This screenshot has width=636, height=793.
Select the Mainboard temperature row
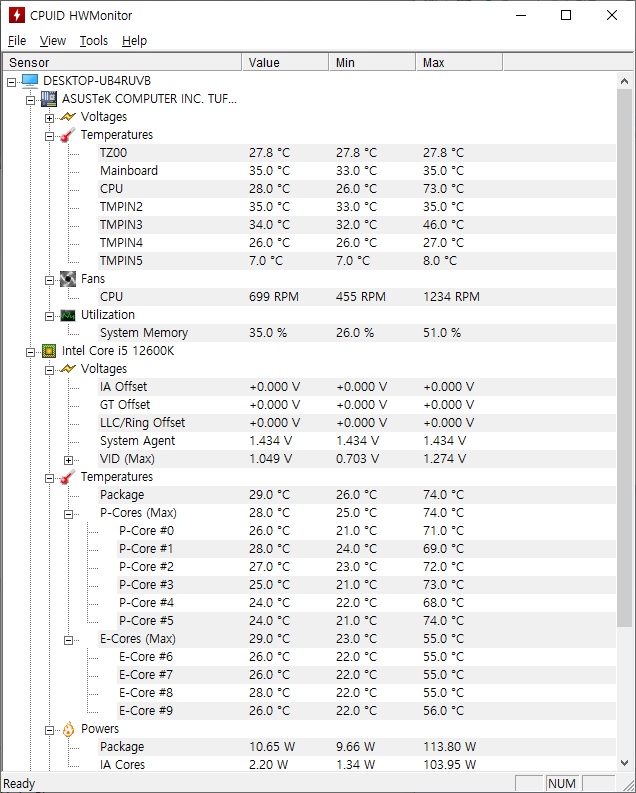[356, 171]
